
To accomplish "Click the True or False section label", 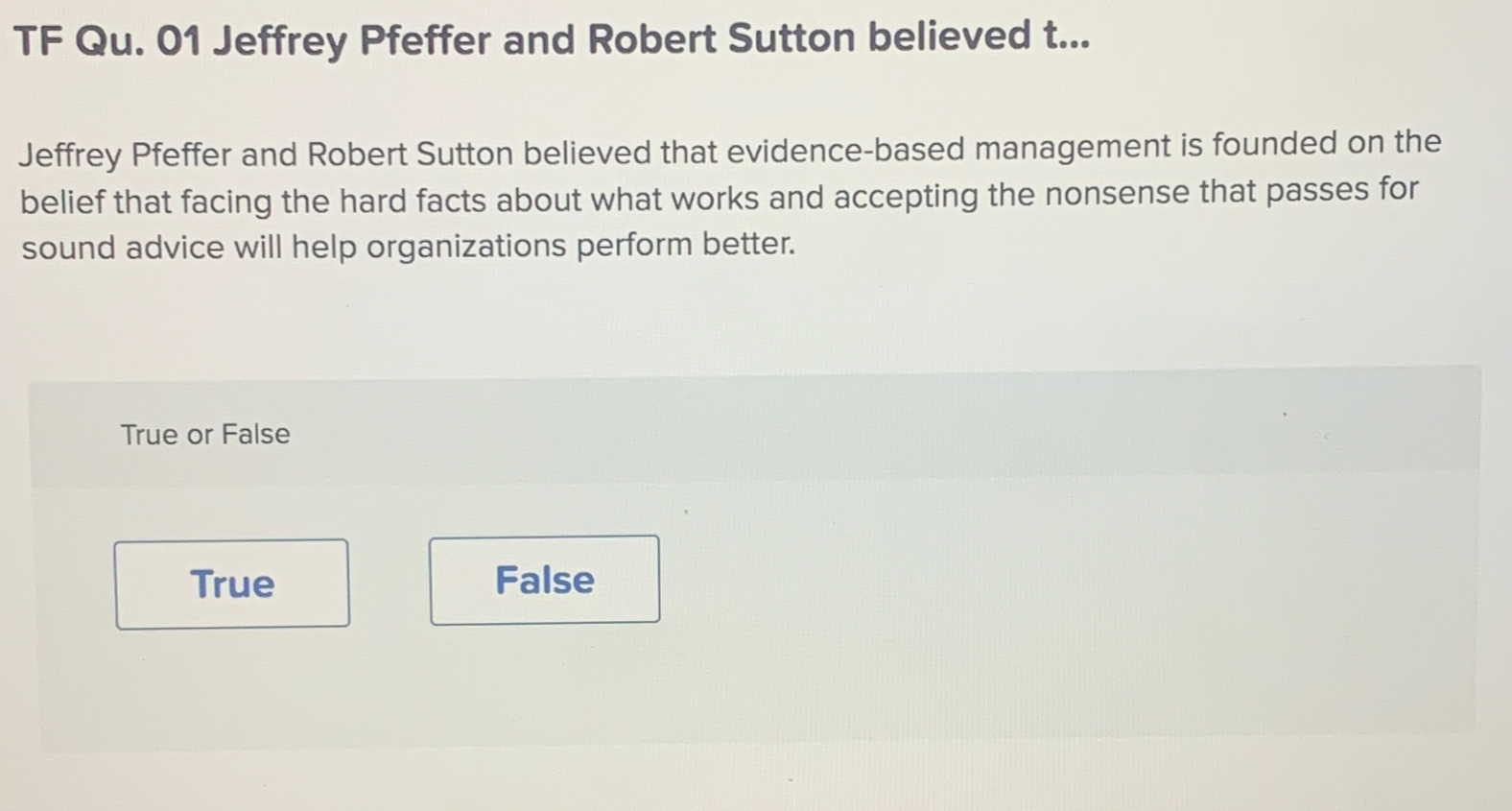I will (x=204, y=434).
